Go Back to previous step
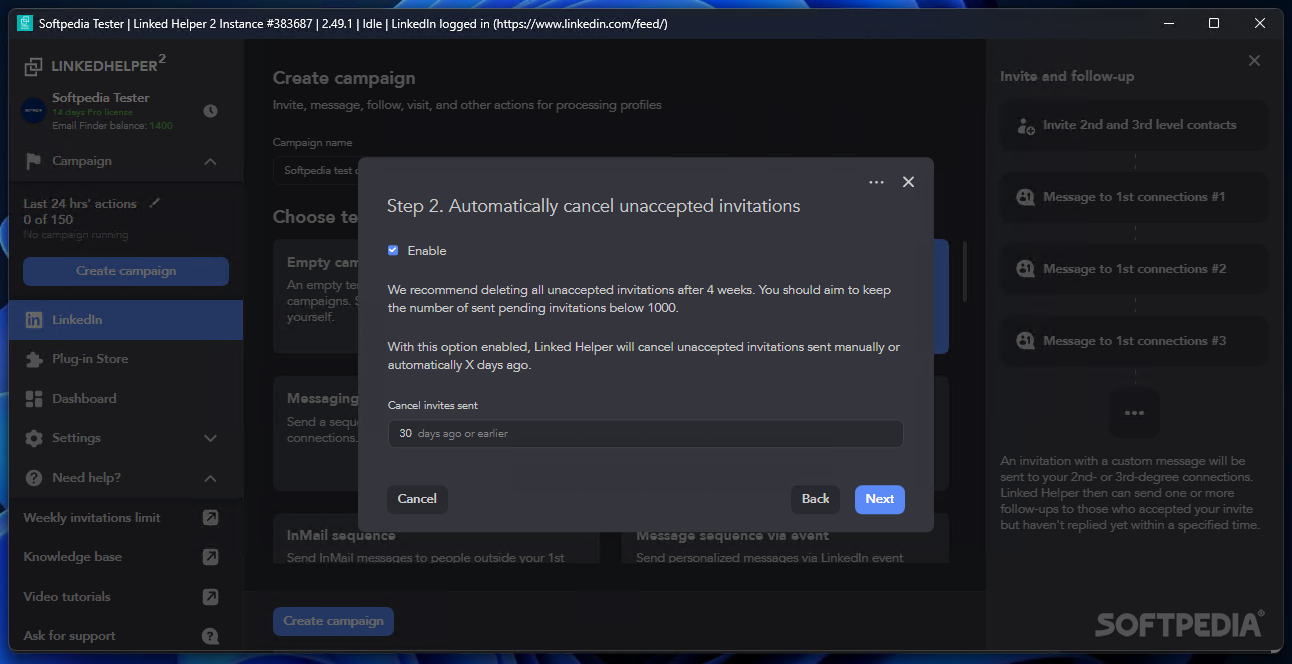1292x664 pixels. (815, 499)
